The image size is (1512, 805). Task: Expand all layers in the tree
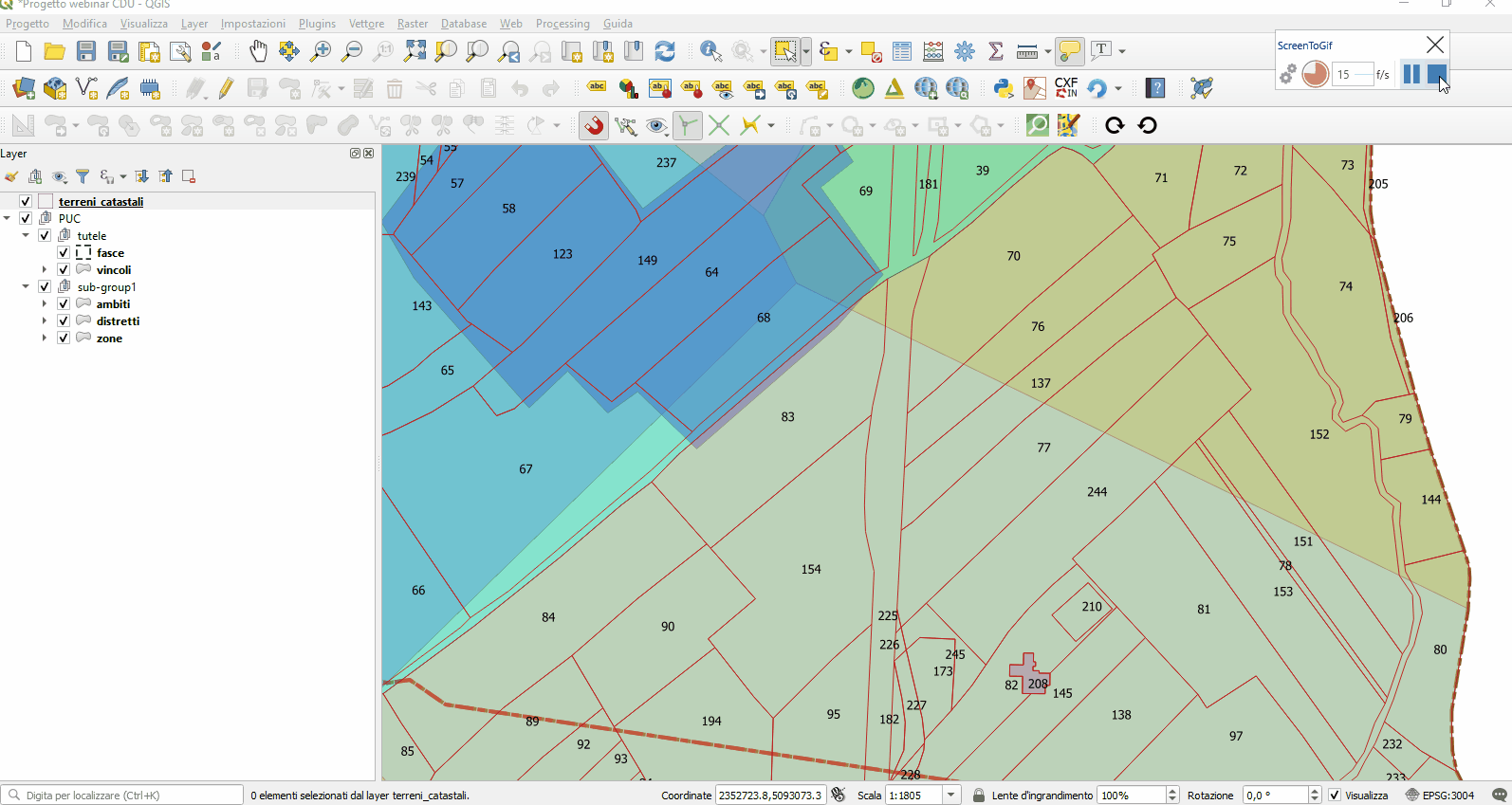click(142, 176)
